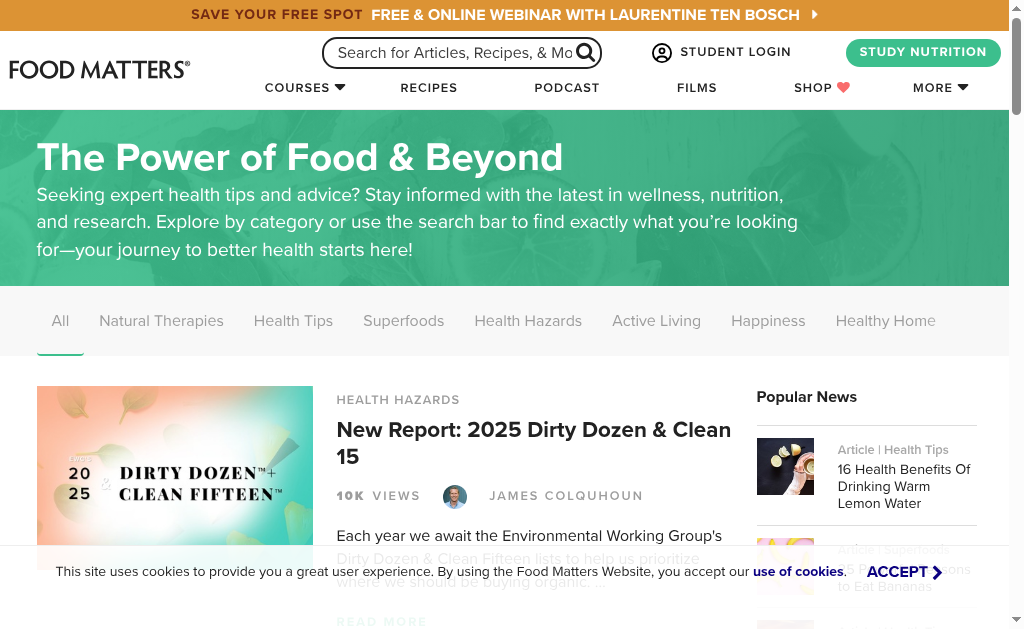The width and height of the screenshot is (1024, 629).
Task: Switch to the Active Living tab
Action: 656,321
